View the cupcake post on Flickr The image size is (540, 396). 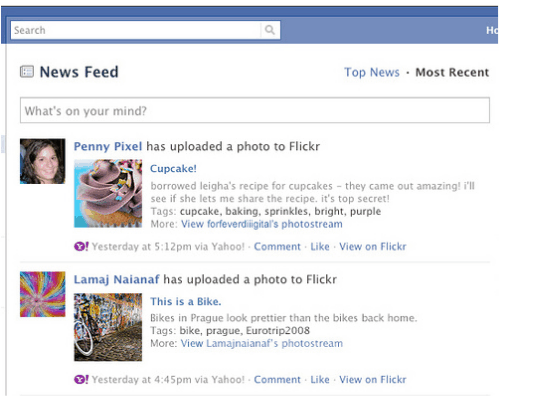point(373,247)
